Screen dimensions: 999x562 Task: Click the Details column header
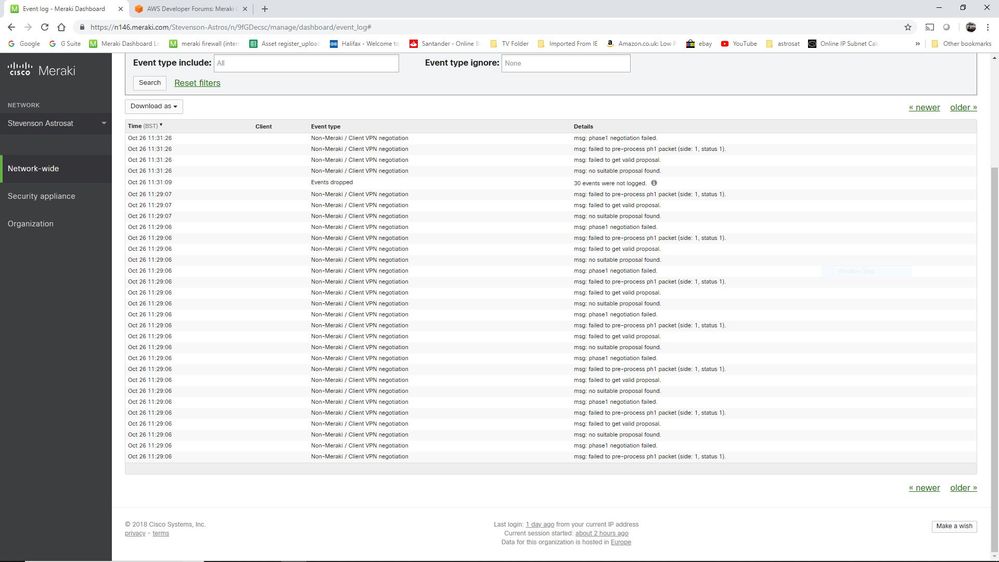click(x=583, y=126)
